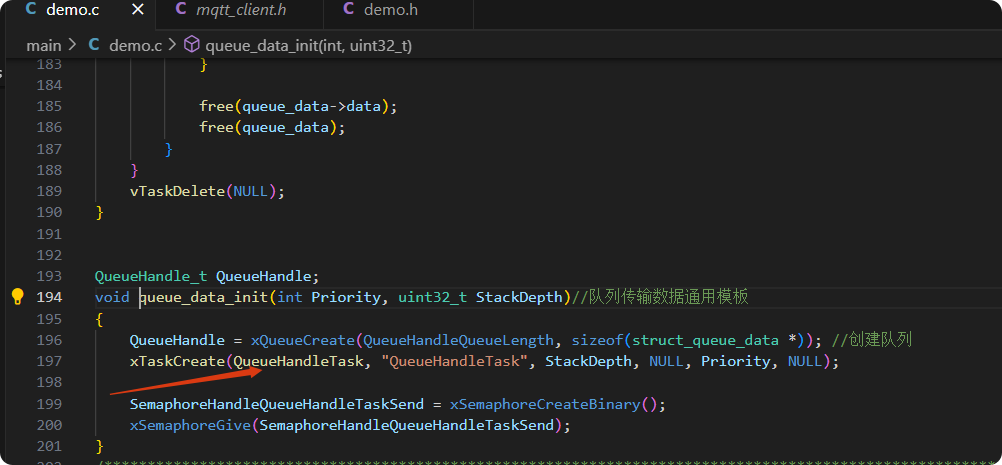1002x465 pixels.
Task: Close the demo.c tab
Action: 137,10
